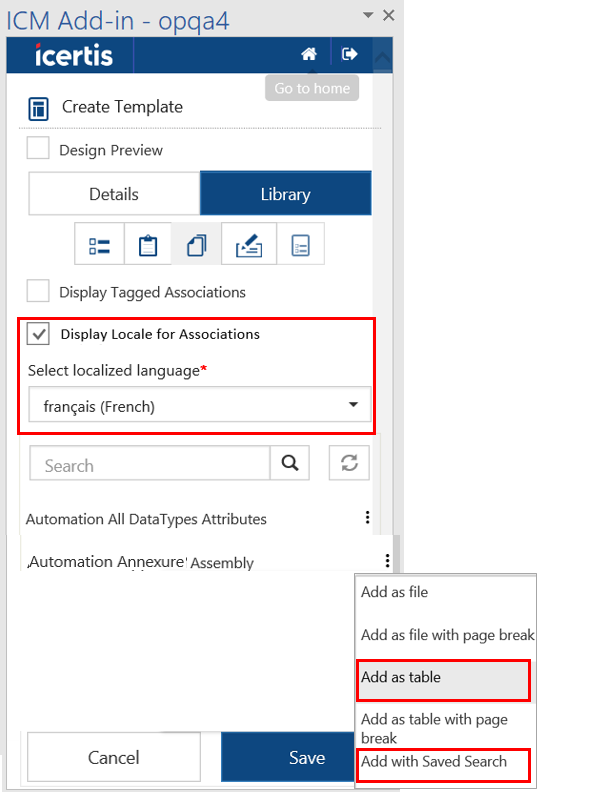Screen dimensions: 612x794
Task: Select the clipboard clauses icon
Action: (148, 246)
